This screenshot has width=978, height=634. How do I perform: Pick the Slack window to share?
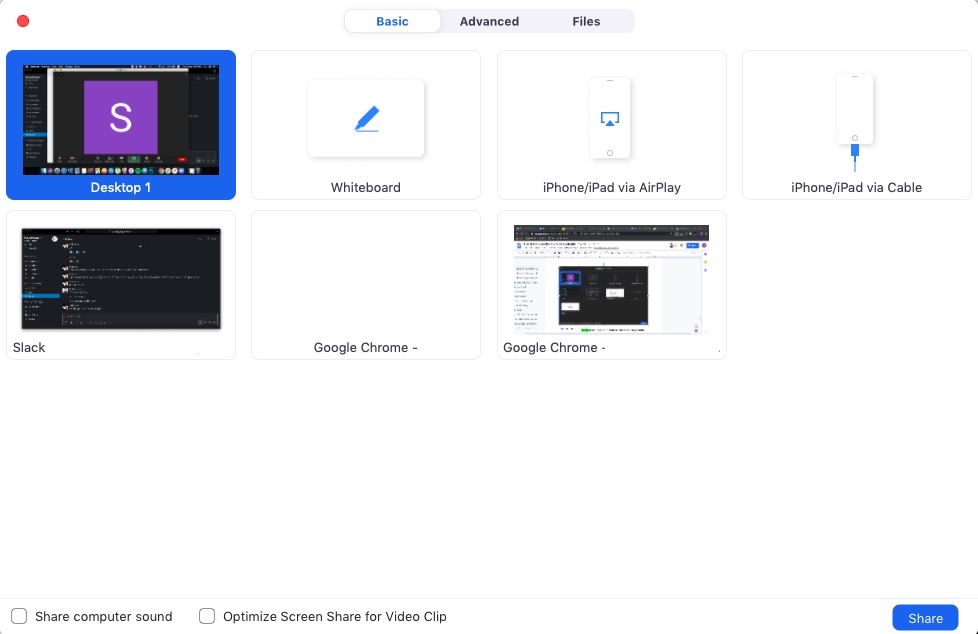pyautogui.click(x=120, y=285)
